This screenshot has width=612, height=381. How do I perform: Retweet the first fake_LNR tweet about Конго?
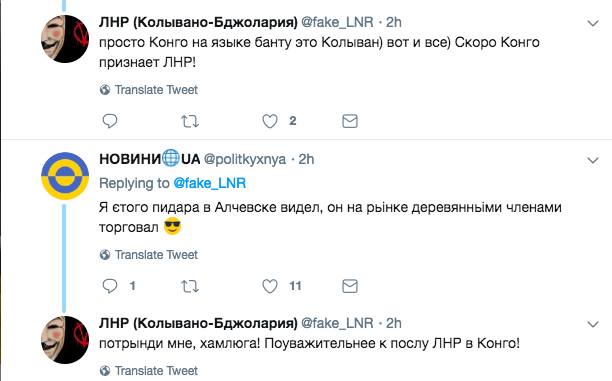tap(190, 121)
